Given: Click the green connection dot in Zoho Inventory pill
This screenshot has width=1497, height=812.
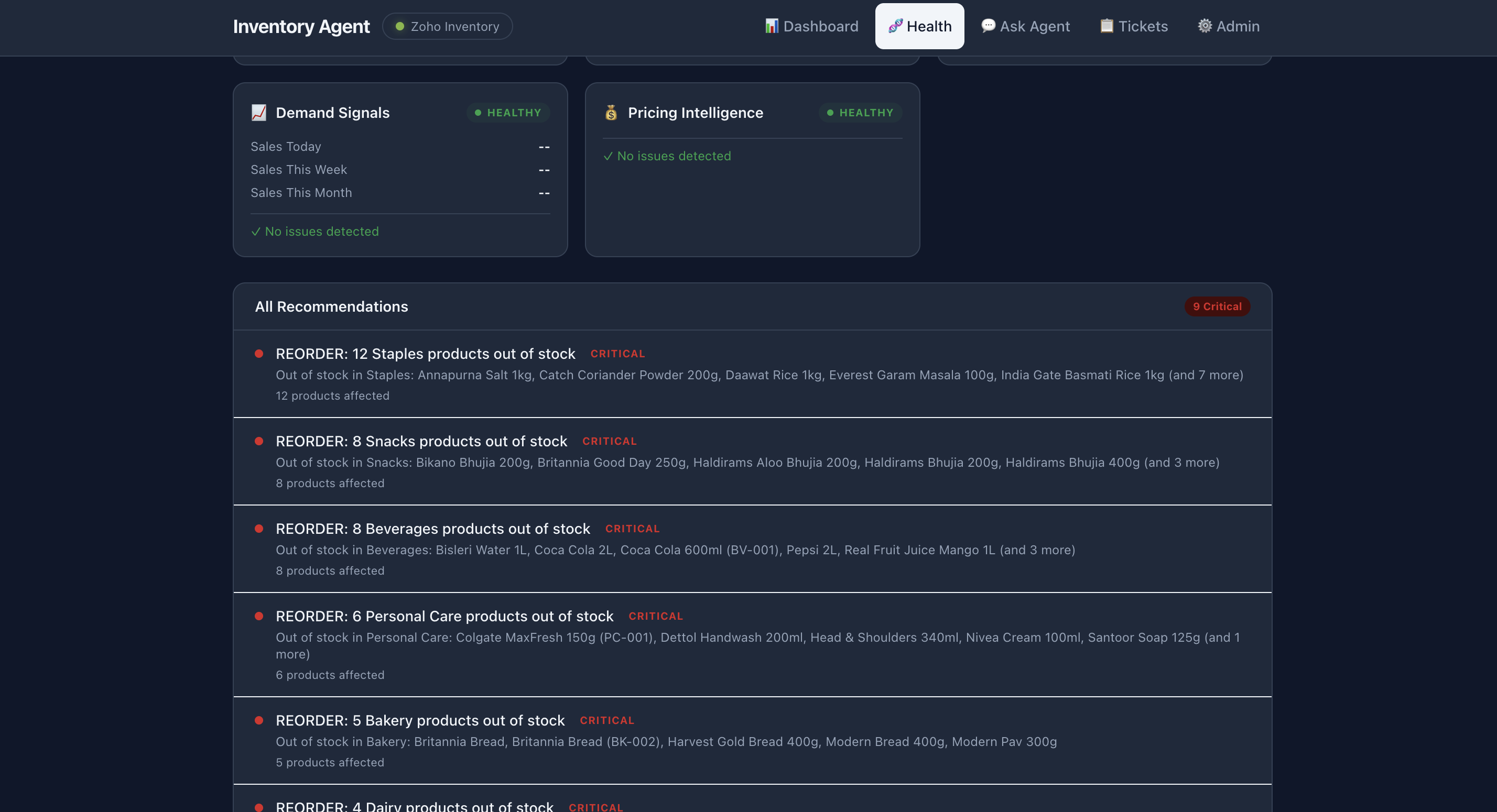Looking at the screenshot, I should tap(399, 26).
